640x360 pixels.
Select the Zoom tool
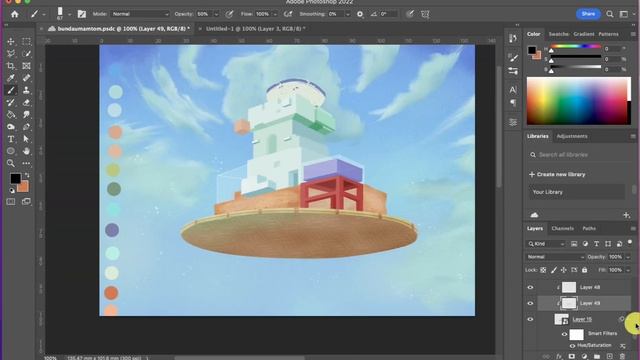(x=11, y=163)
